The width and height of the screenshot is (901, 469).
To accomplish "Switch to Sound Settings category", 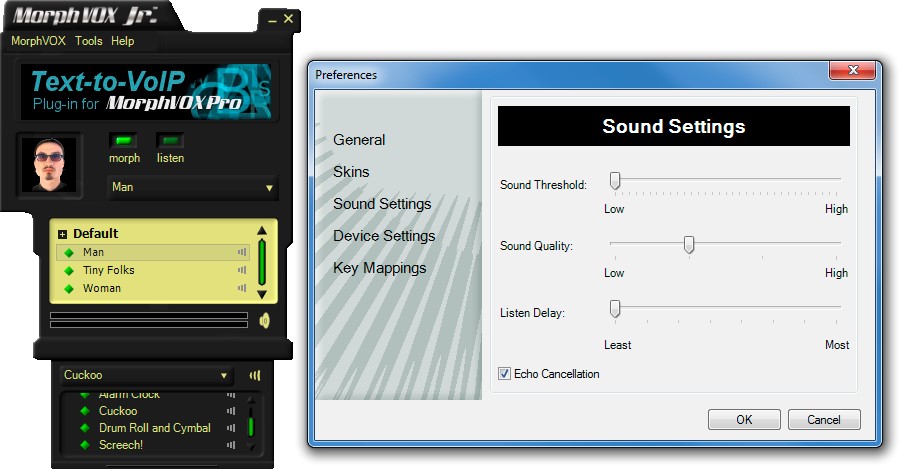I will (x=382, y=204).
